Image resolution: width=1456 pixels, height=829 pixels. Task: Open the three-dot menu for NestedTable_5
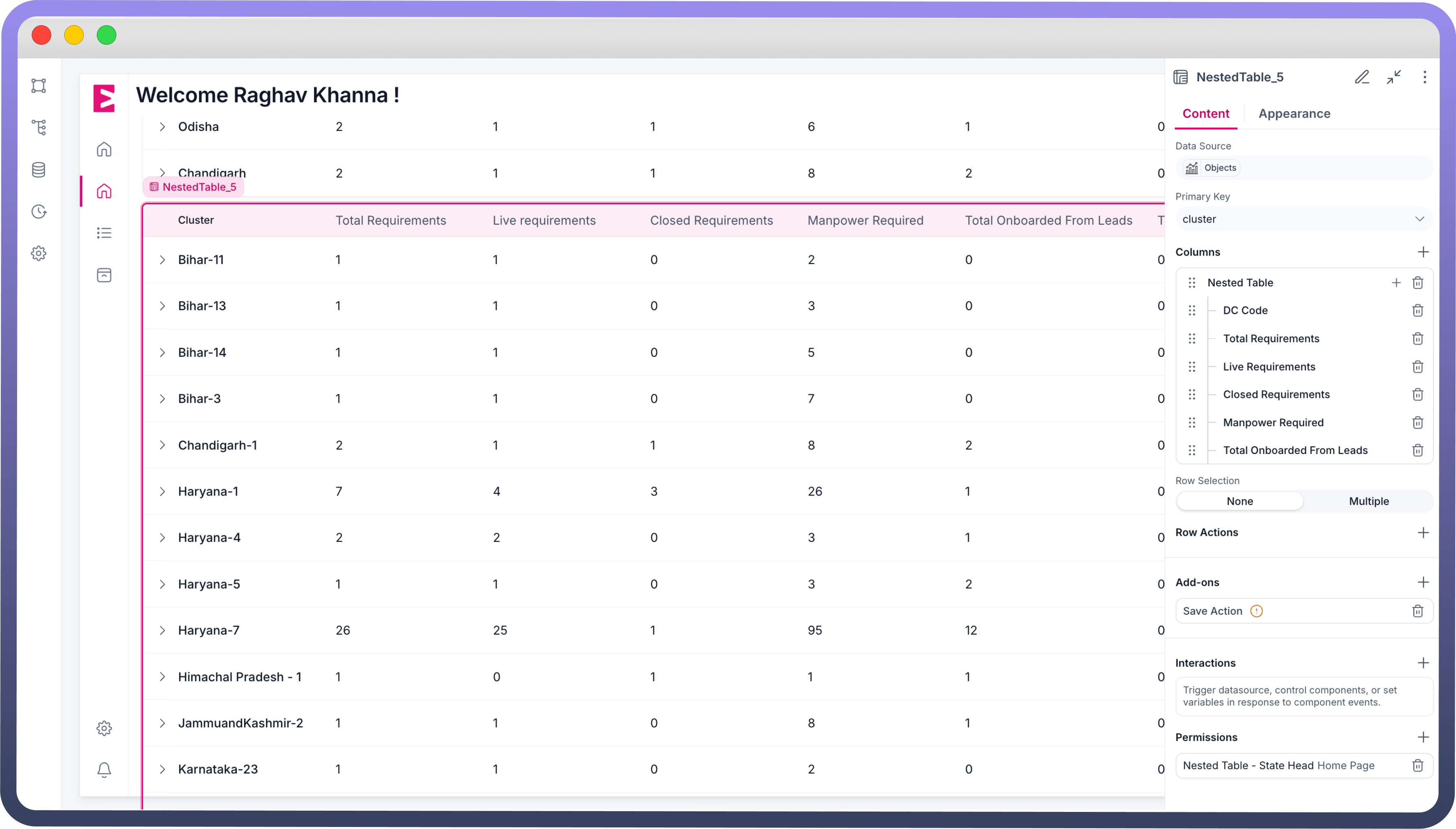pyautogui.click(x=1425, y=77)
